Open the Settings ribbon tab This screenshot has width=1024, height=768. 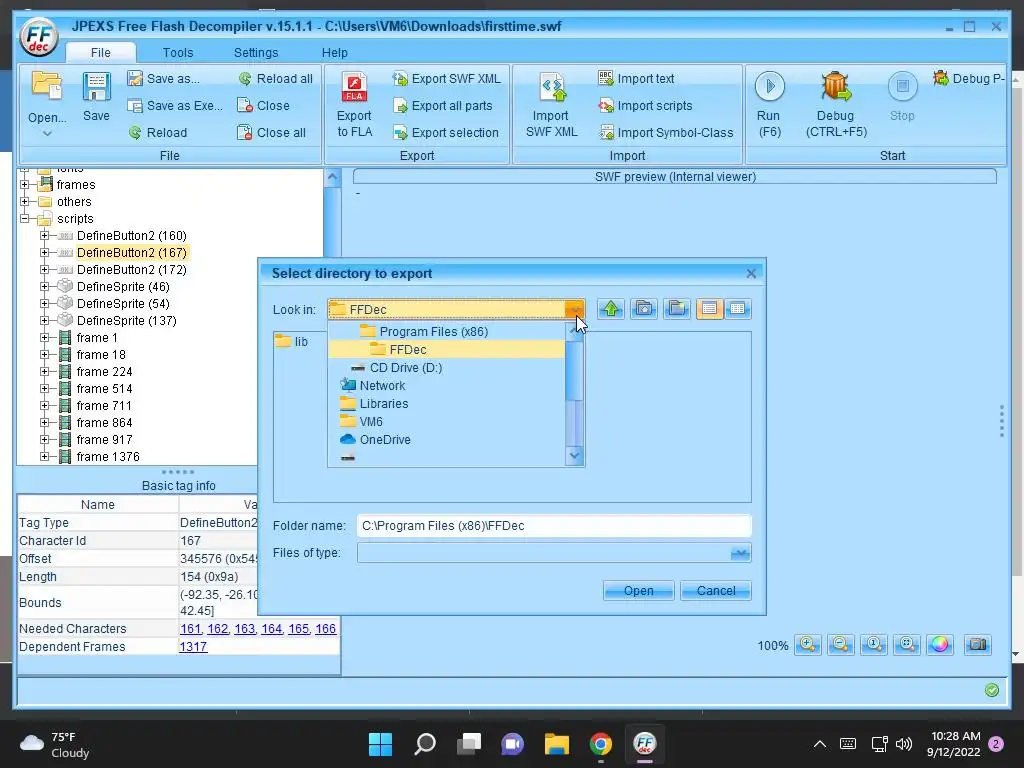pos(256,52)
